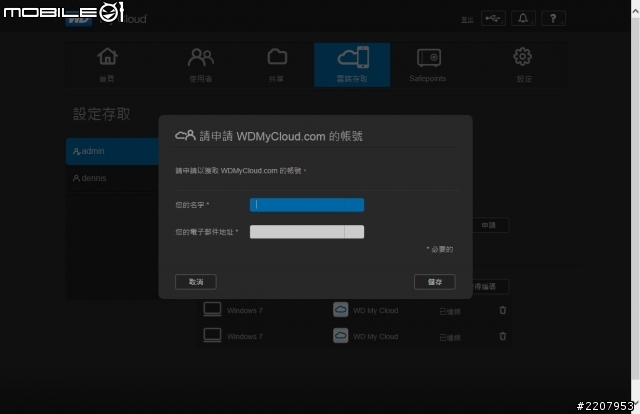This screenshot has height=414, width=640.
Task: Click the apply button behind dialog
Action: click(491, 225)
